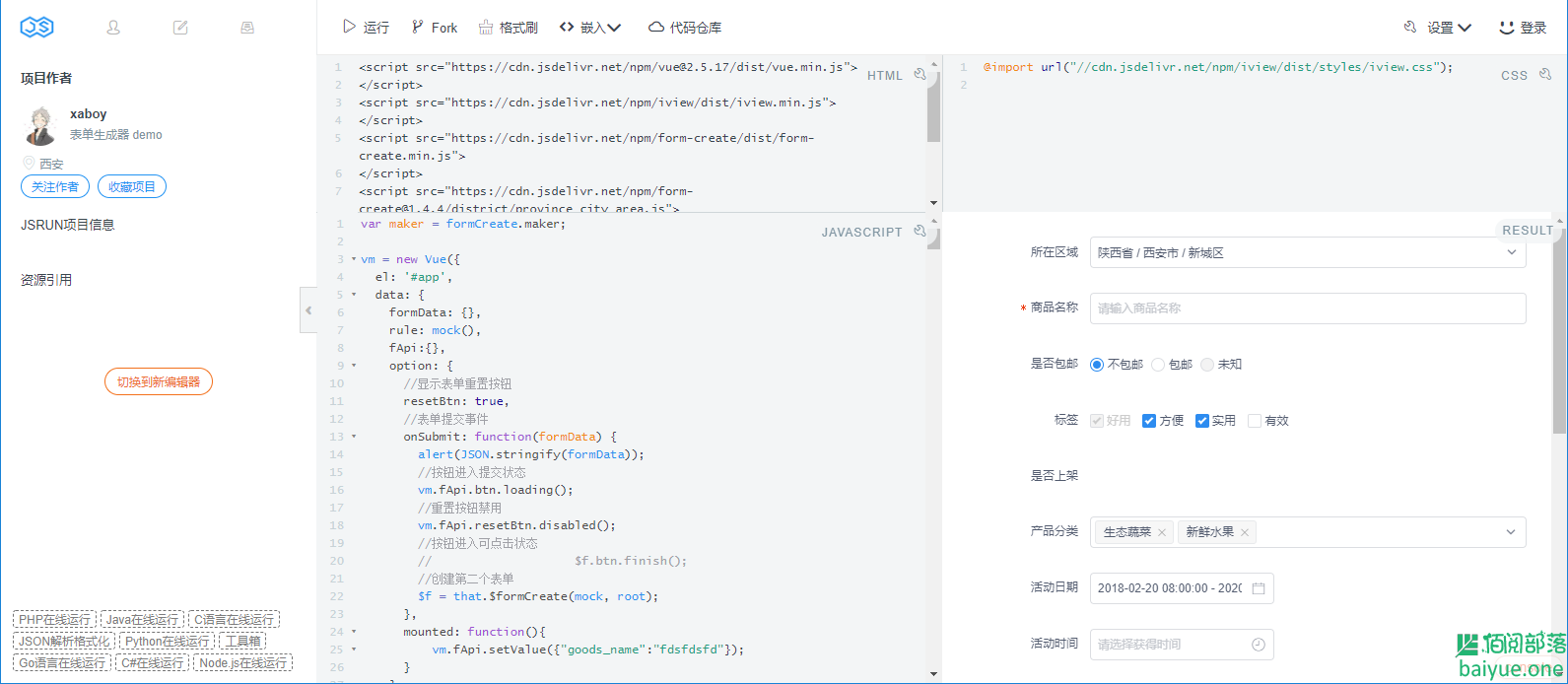Open HTML panel settings wrench icon
The height and width of the screenshot is (684, 1568).
(x=920, y=74)
